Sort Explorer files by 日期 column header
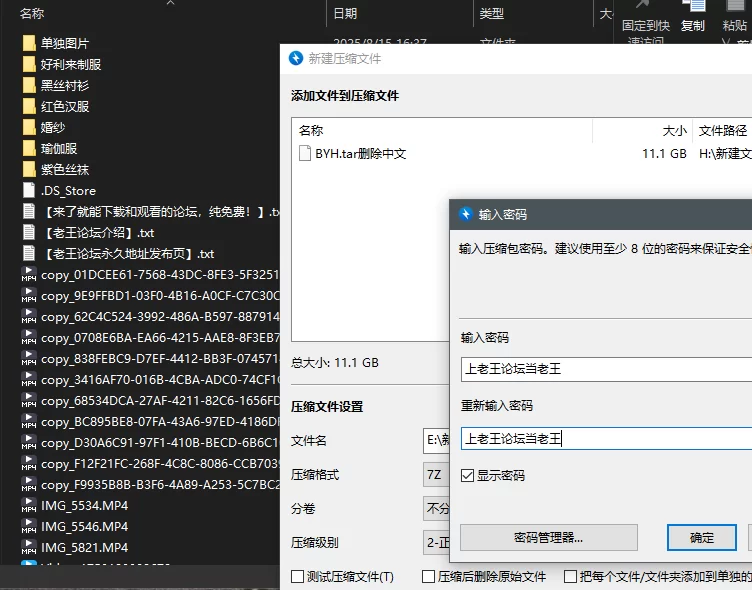The width and height of the screenshot is (752, 590). pos(345,13)
